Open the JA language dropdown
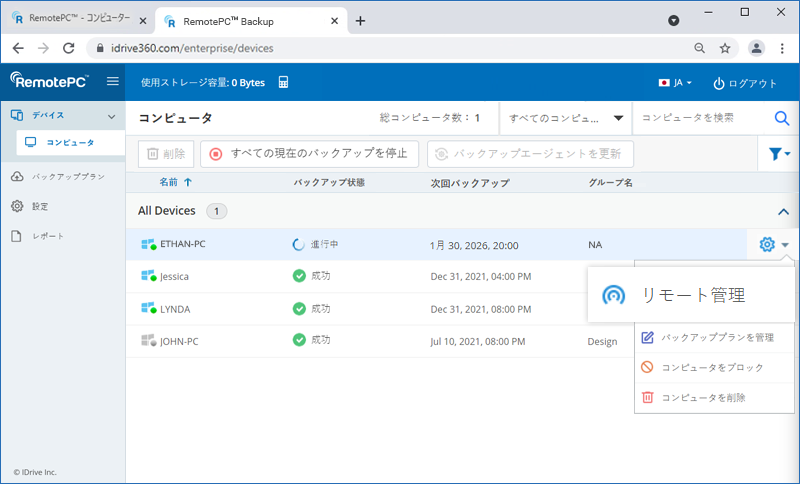The image size is (800, 484). point(675,83)
